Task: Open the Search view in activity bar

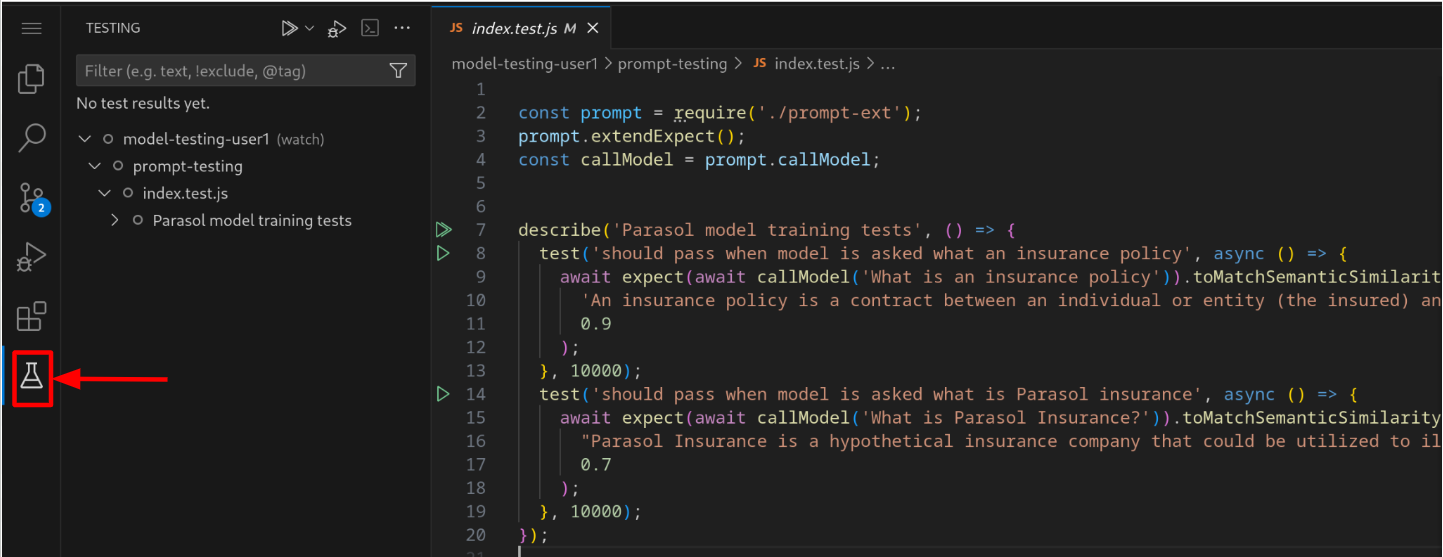Action: 32,138
